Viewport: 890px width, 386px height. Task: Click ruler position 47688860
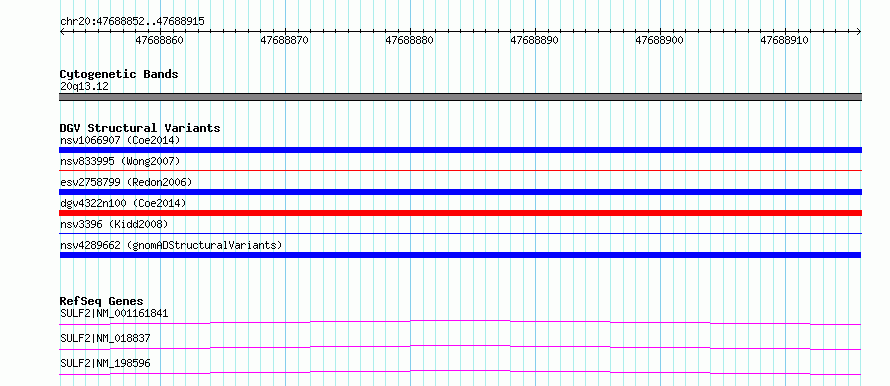160,40
